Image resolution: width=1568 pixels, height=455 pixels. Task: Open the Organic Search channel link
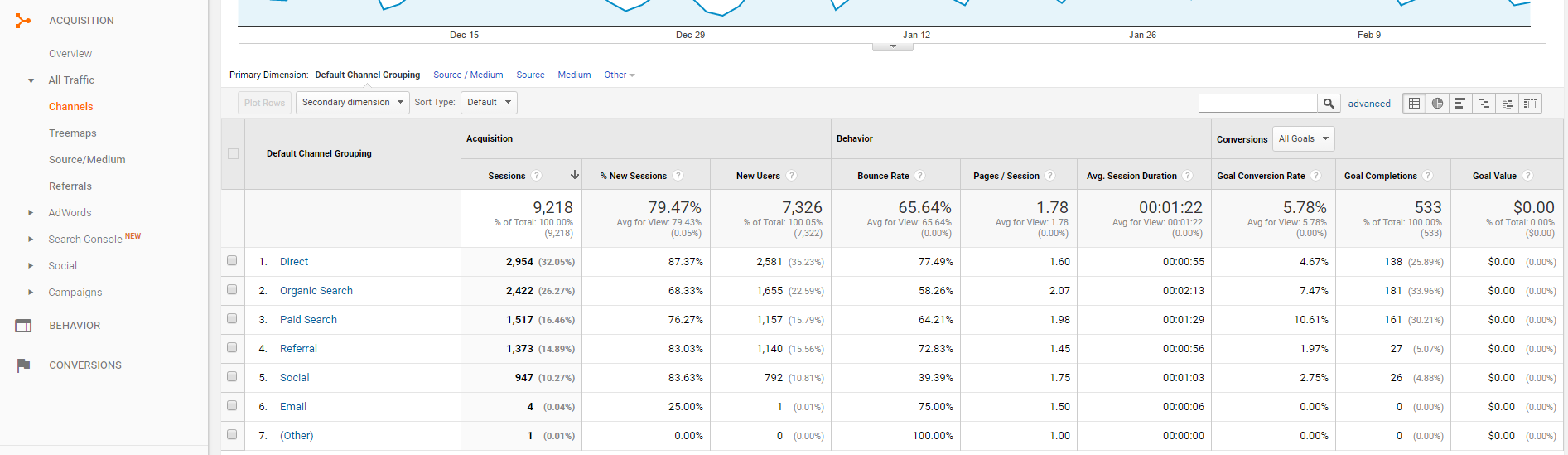(316, 291)
